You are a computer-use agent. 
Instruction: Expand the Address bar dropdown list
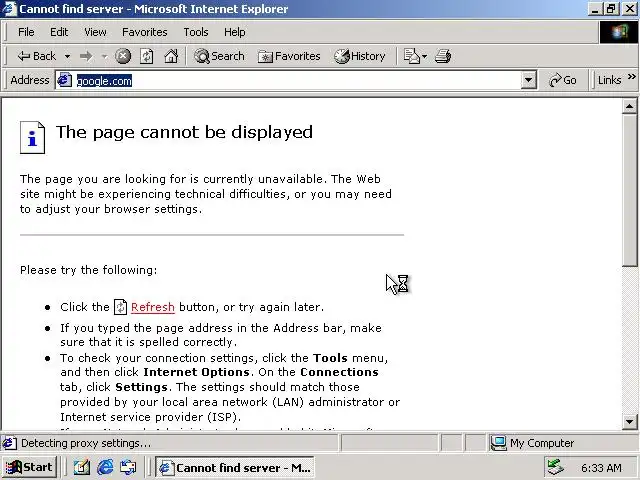[528, 80]
